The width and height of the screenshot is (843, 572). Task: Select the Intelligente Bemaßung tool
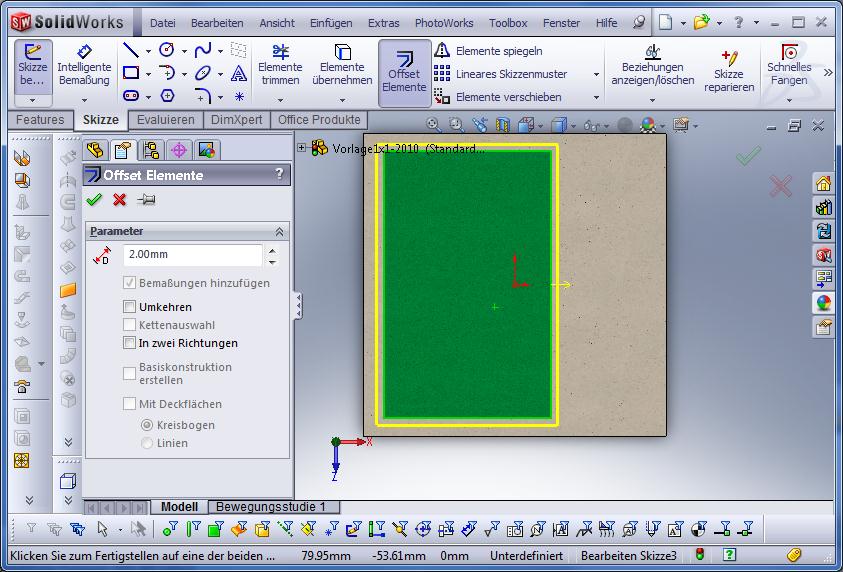click(x=84, y=66)
